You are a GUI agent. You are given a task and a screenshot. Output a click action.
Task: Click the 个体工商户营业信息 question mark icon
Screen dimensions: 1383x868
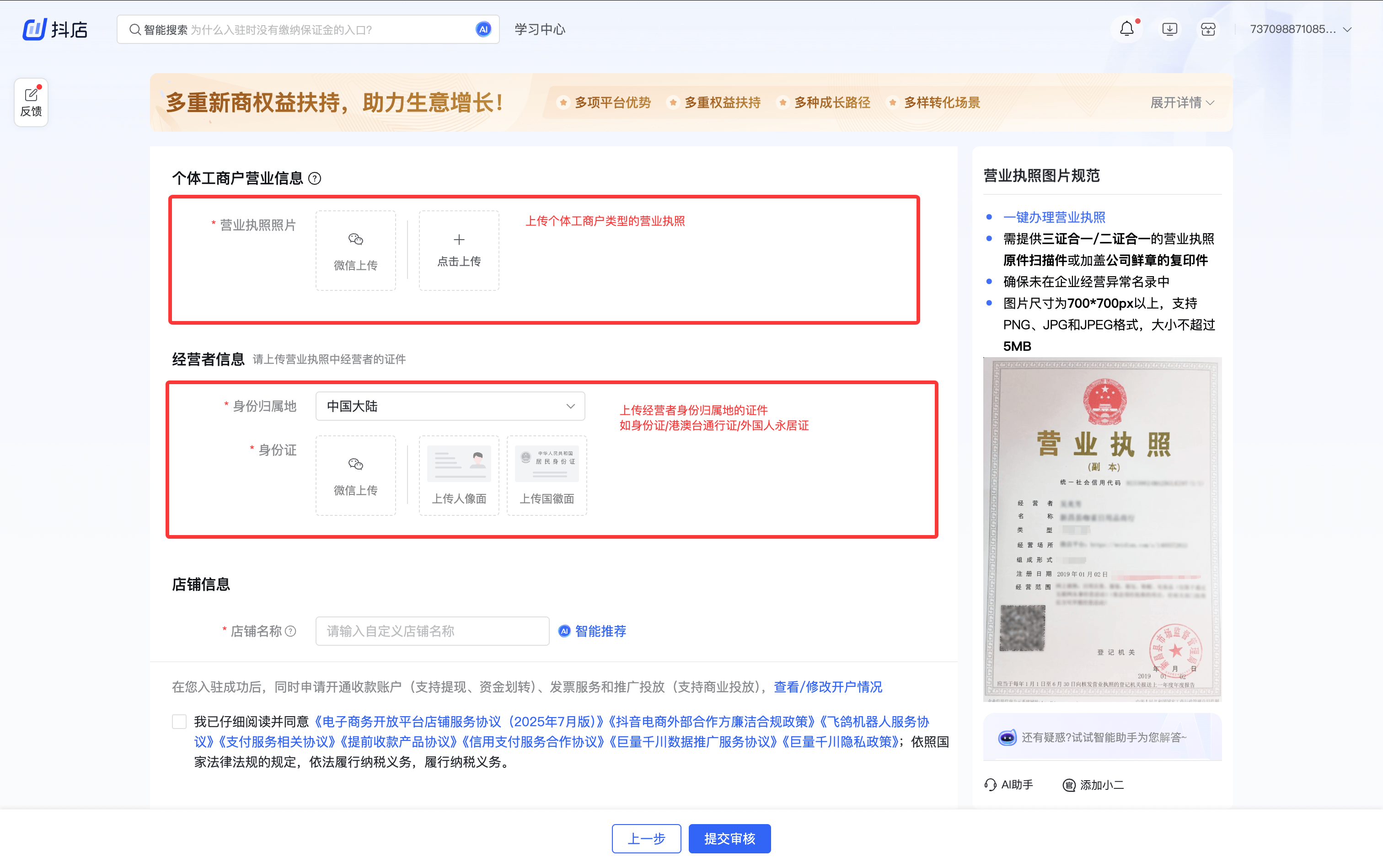point(315,178)
